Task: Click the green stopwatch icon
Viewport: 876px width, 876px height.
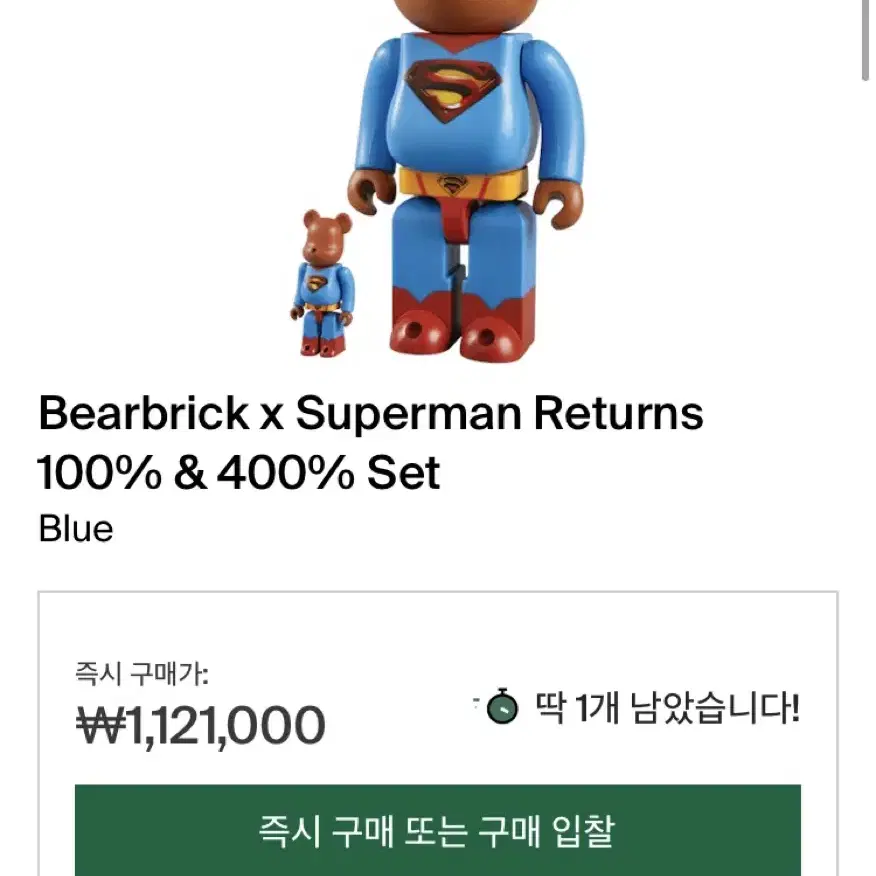Action: [502, 706]
